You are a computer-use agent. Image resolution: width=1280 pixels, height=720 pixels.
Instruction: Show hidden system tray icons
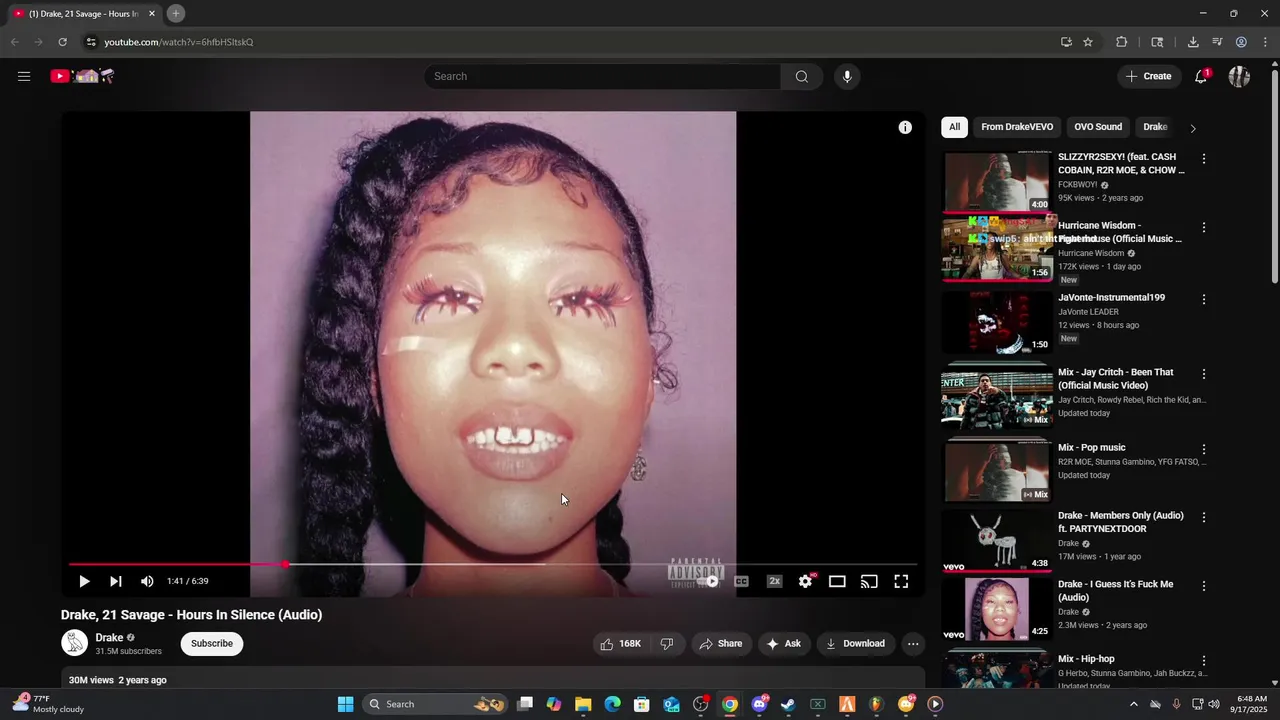point(1133,704)
